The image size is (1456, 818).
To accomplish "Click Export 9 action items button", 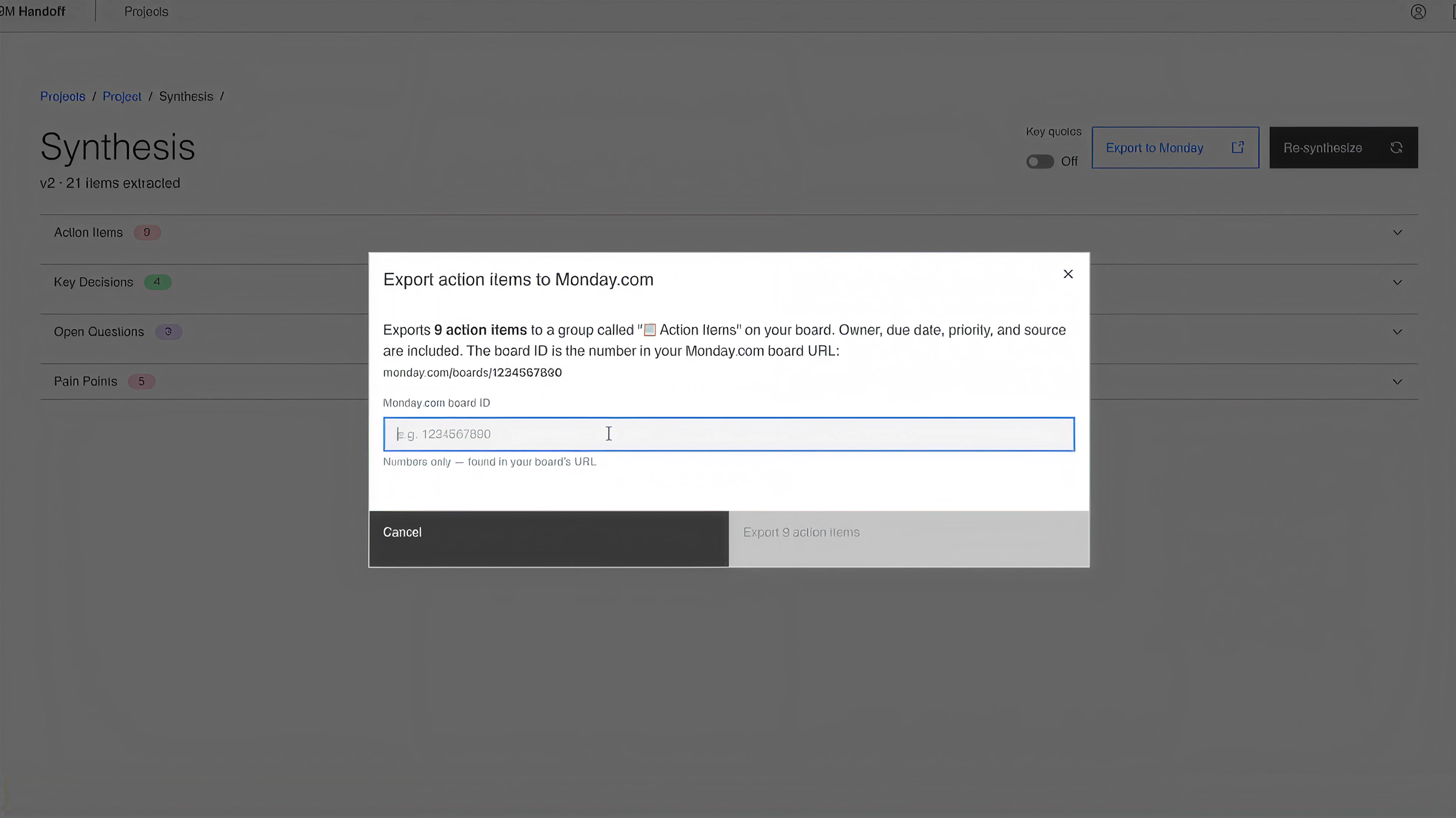I will coord(908,539).
